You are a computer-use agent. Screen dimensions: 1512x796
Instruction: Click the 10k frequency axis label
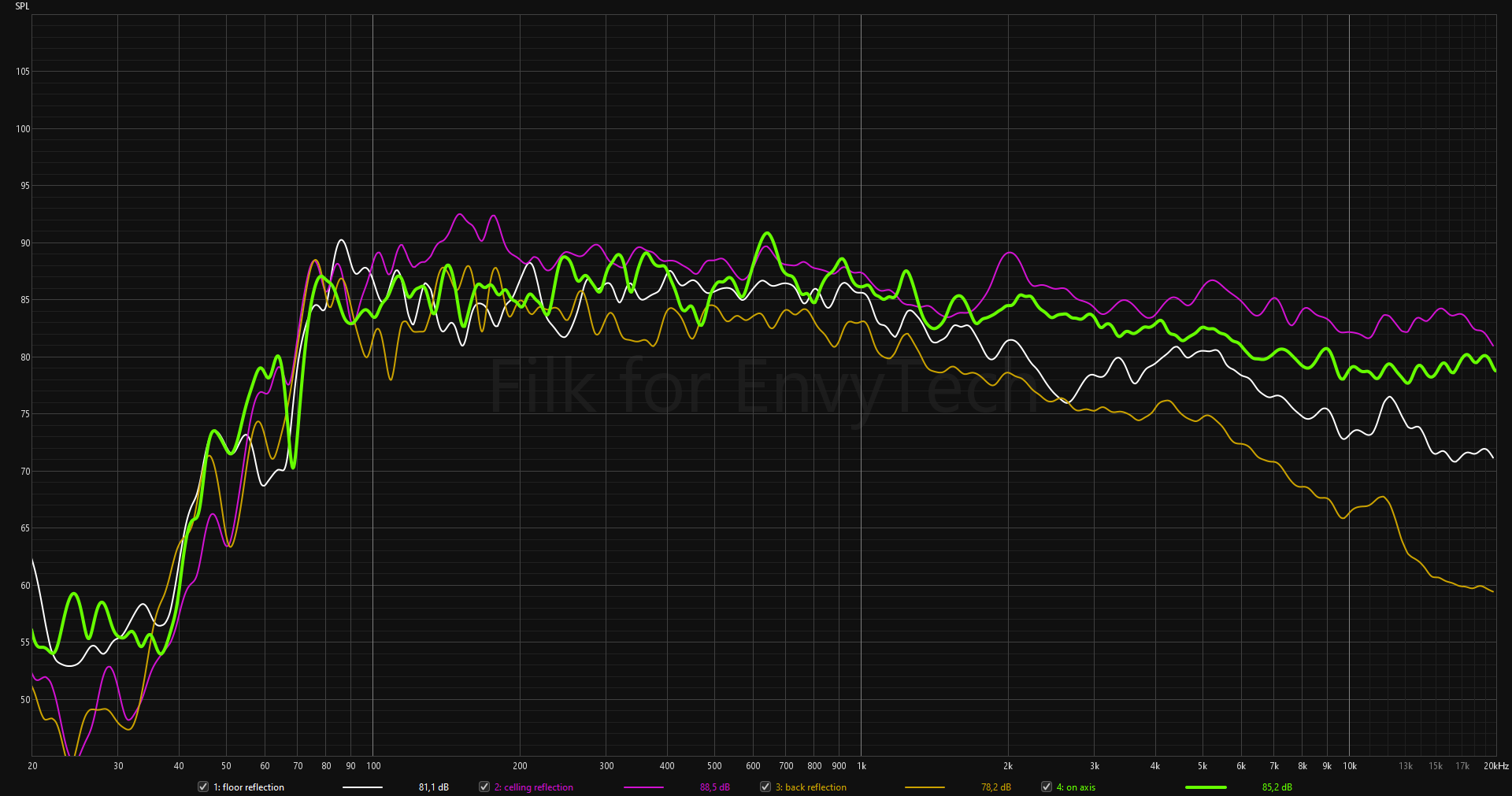pyautogui.click(x=1350, y=766)
